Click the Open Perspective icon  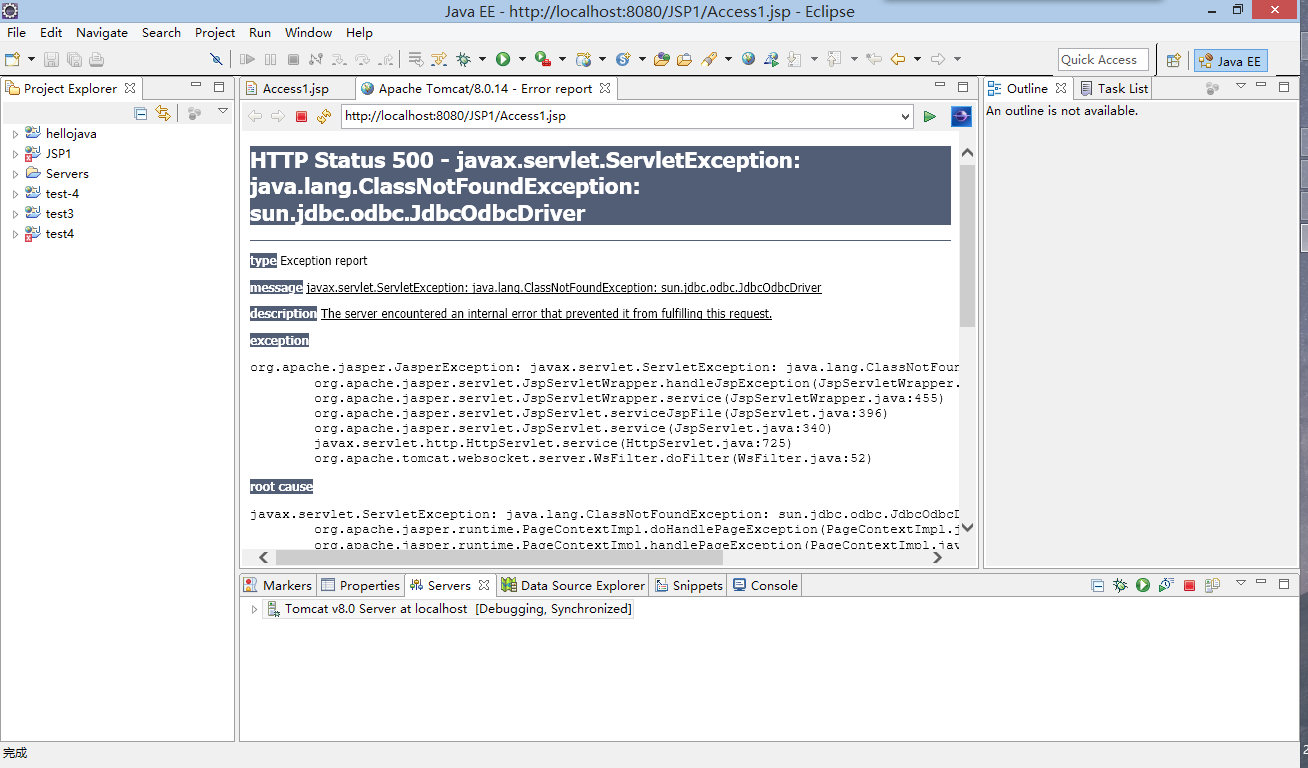coord(1174,60)
